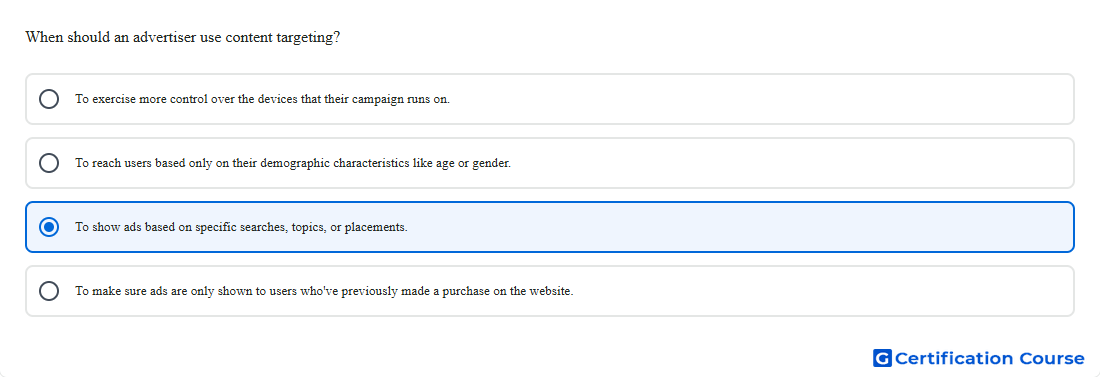This screenshot has height=377, width=1100.
Task: Click the selected radio for searches, topics, placements
Action: click(49, 227)
